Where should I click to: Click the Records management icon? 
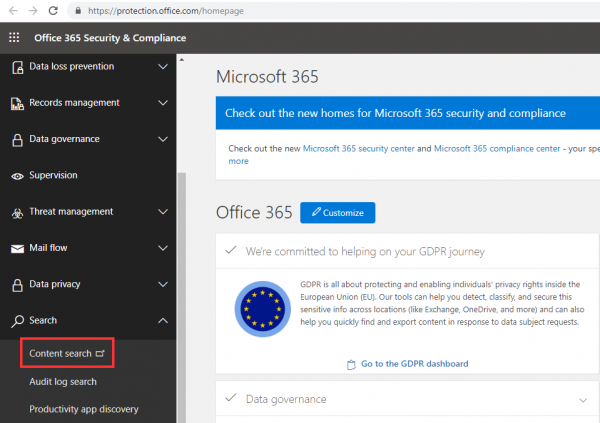(17, 103)
